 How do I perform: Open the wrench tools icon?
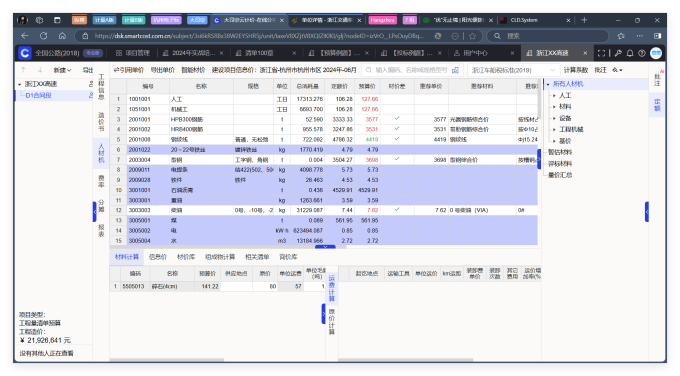coord(618,53)
